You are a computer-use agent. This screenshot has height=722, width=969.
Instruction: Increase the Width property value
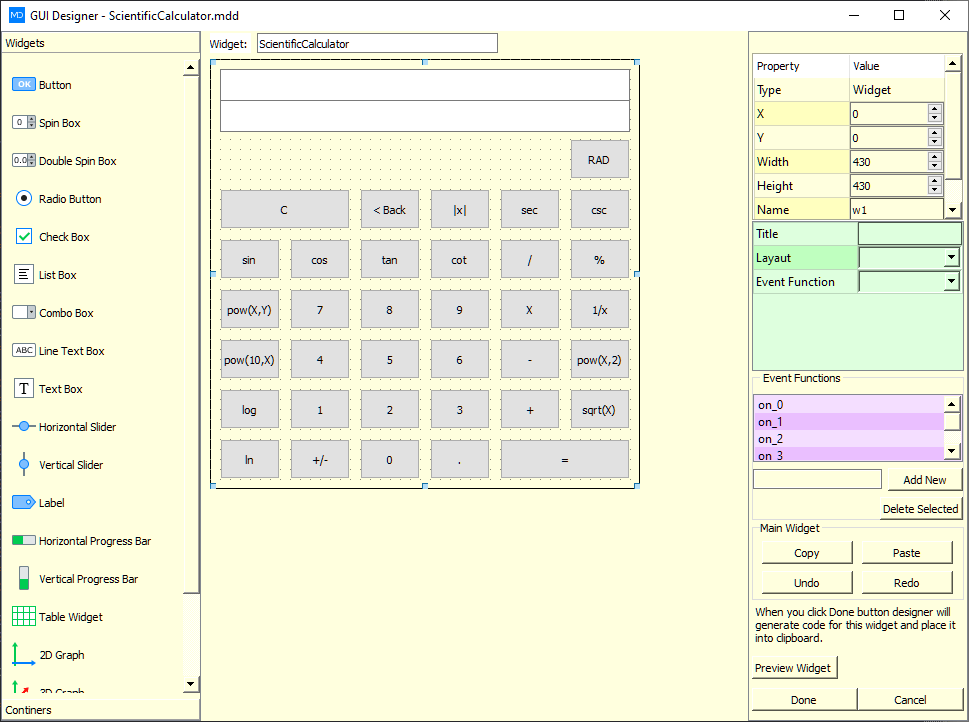coord(934,158)
